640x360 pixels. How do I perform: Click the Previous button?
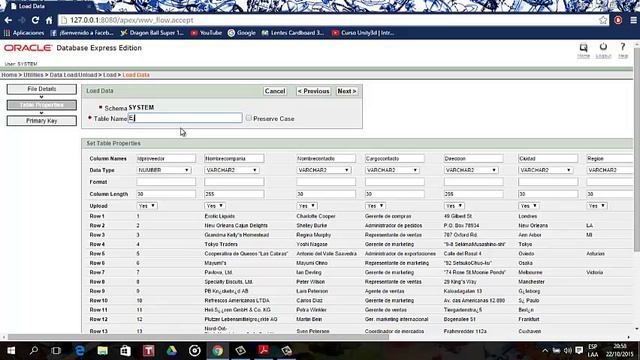pos(313,91)
